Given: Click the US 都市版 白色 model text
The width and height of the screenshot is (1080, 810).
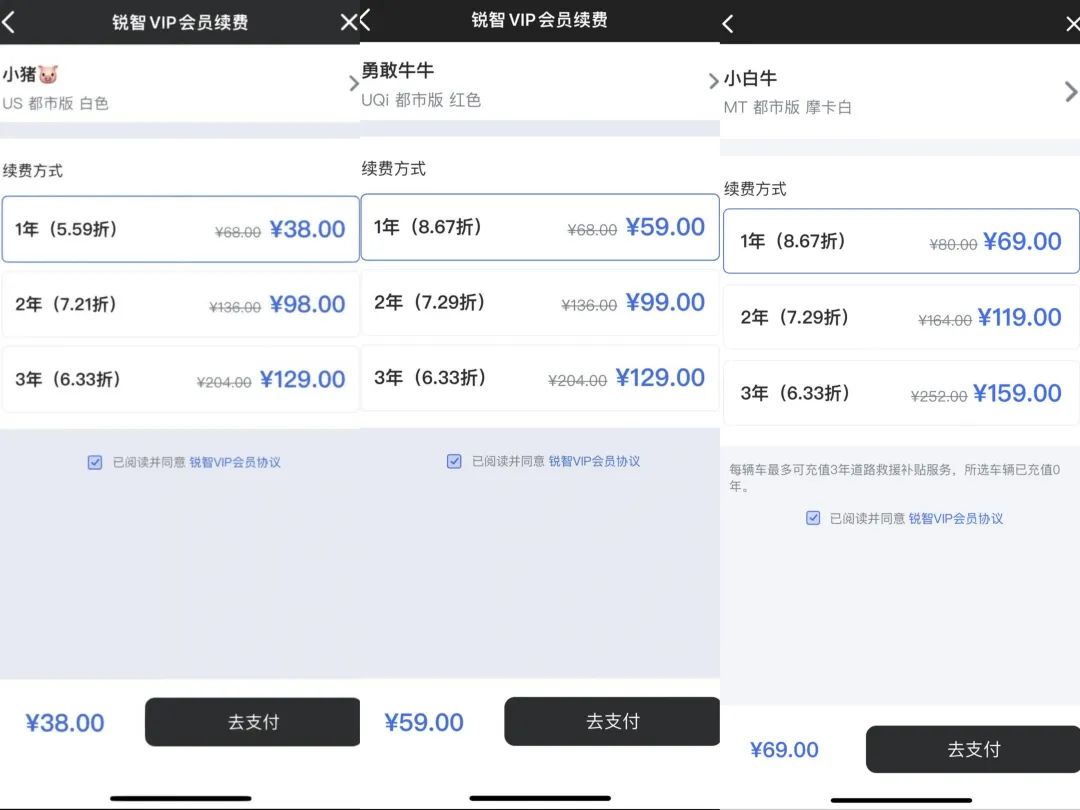Looking at the screenshot, I should pos(55,103).
